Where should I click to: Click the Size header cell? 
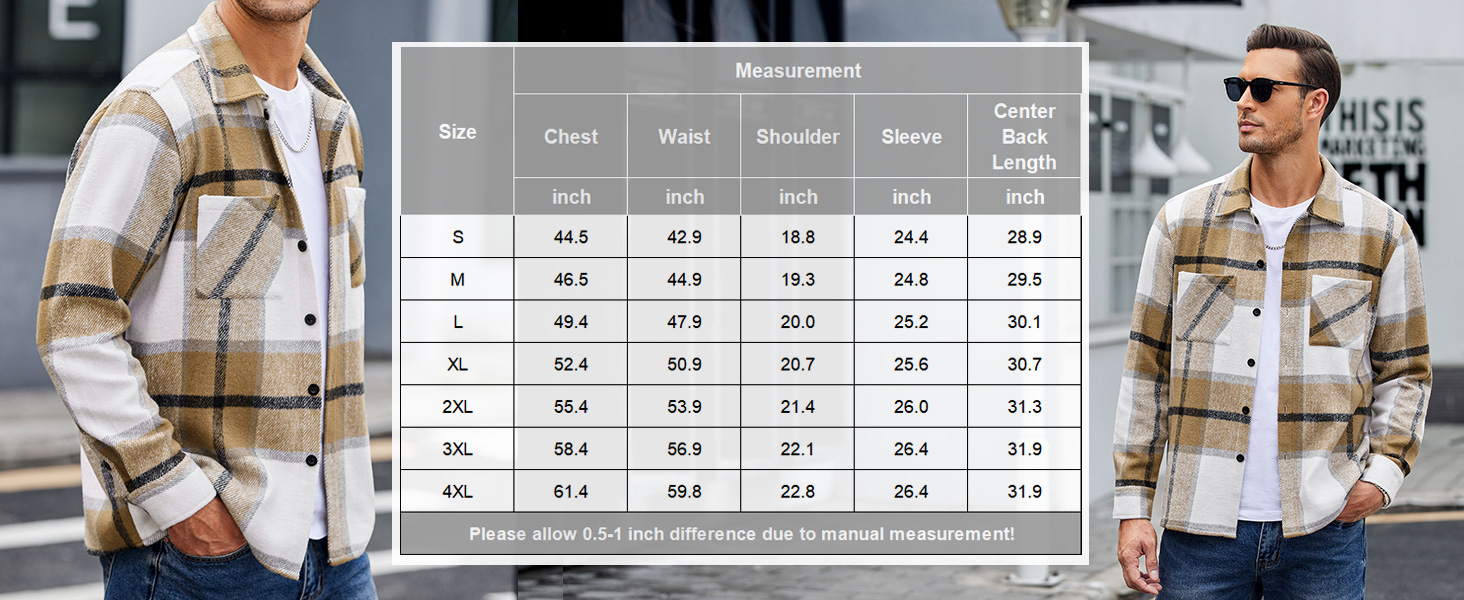point(457,132)
